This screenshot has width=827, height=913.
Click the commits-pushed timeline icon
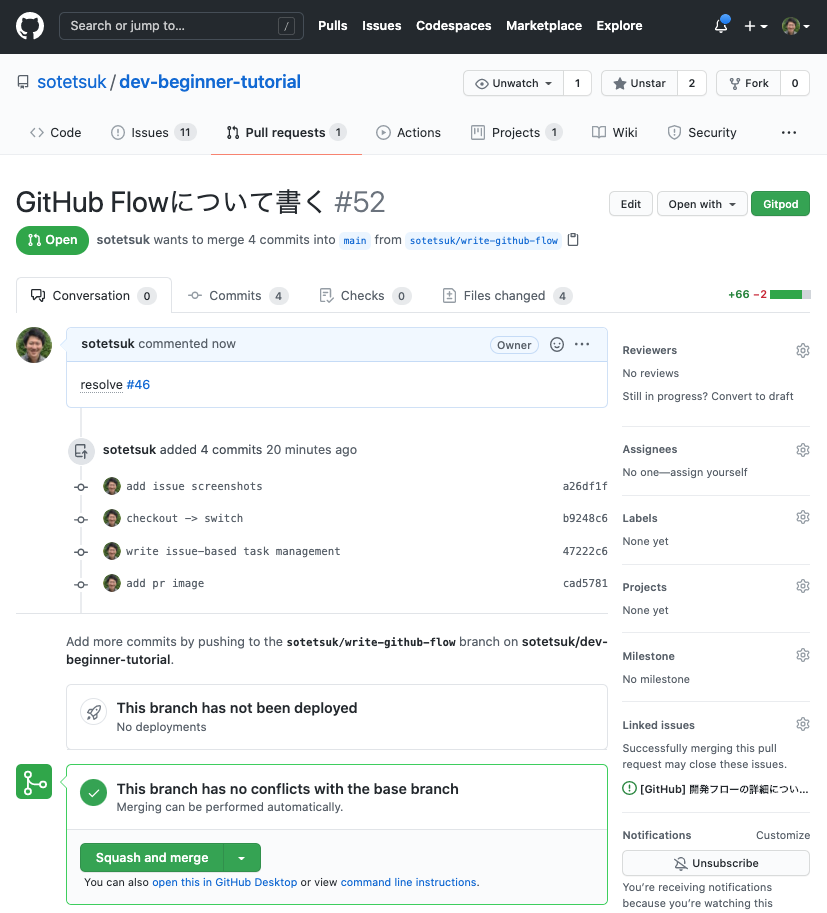81,451
